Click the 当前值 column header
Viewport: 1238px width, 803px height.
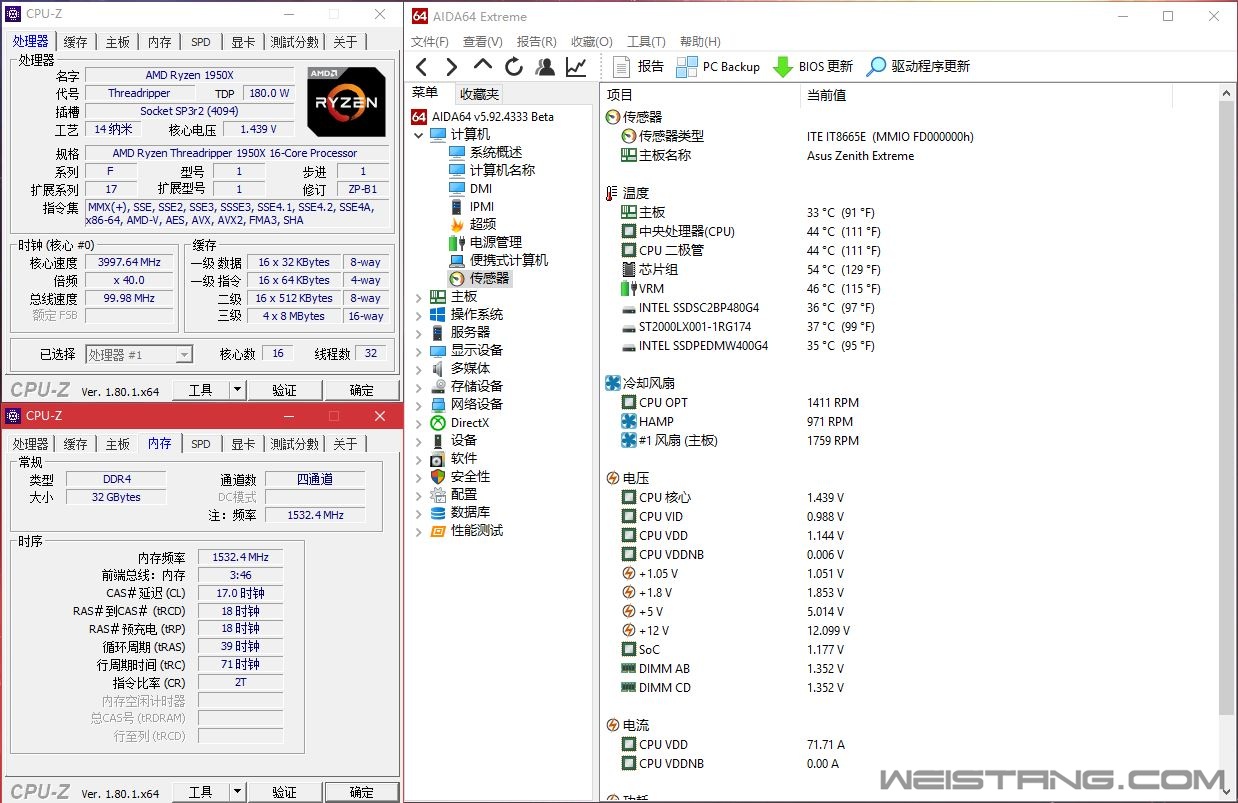[x=986, y=95]
